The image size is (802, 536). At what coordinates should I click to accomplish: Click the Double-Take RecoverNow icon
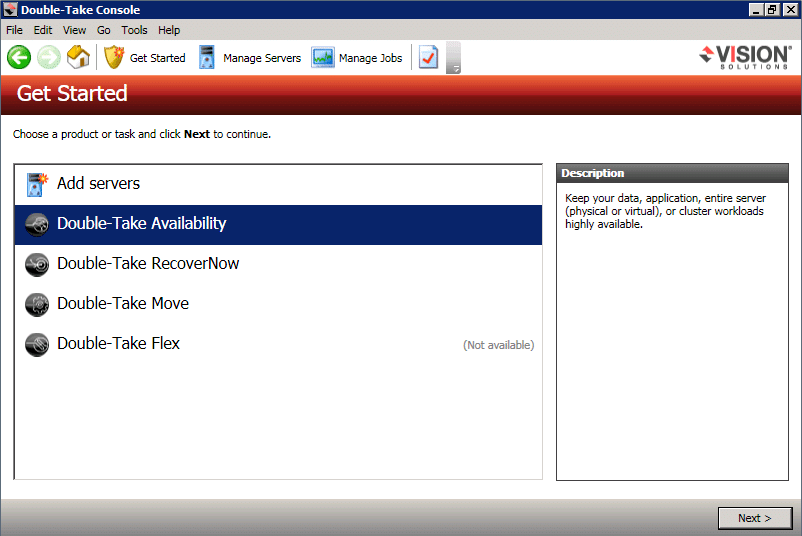37,264
